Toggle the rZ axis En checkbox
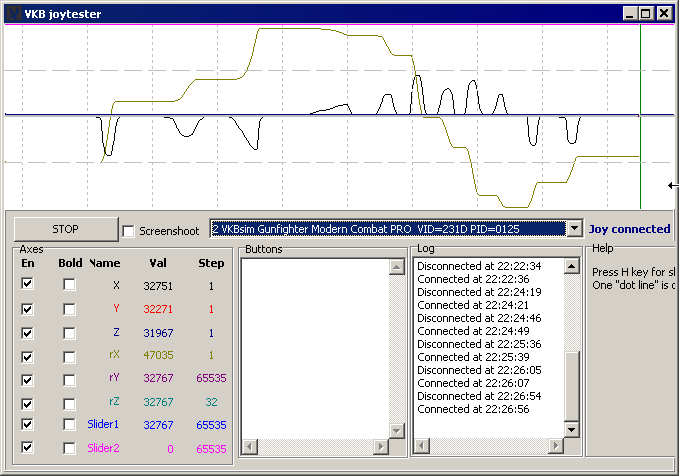The width and height of the screenshot is (679, 476). click(27, 404)
